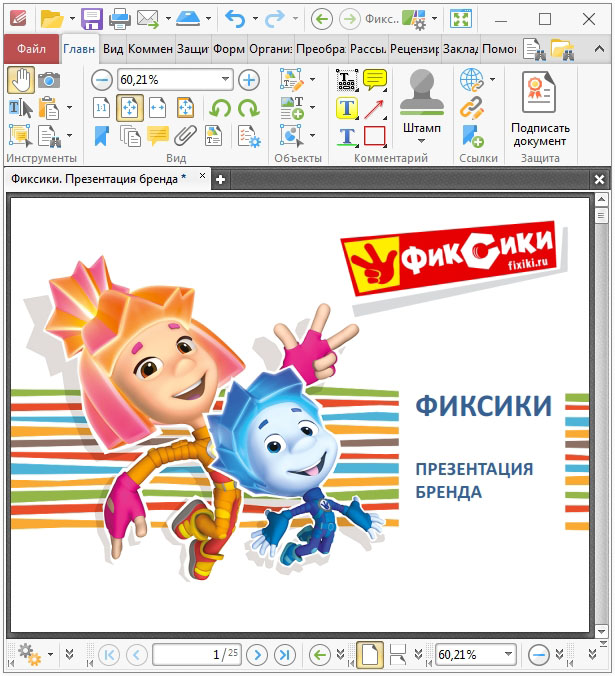Screen dimensions: 615x676
Task: Open the bottom zoom level dropdown
Action: 508,655
